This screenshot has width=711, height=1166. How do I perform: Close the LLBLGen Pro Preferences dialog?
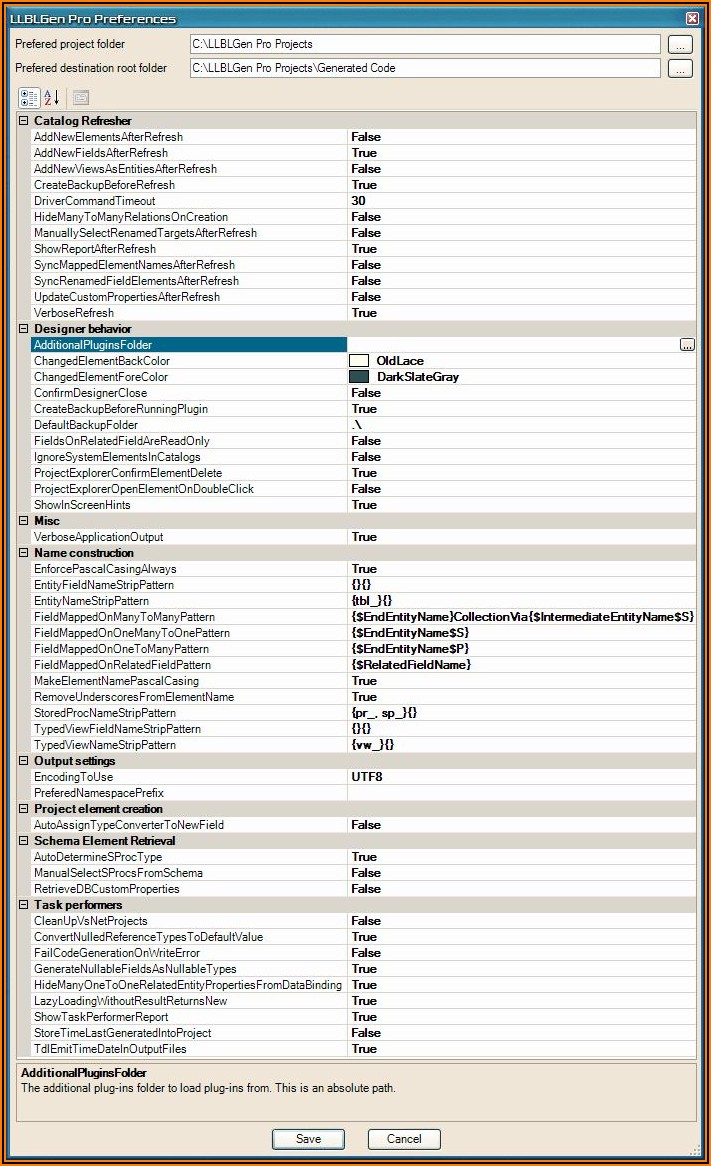[692, 18]
